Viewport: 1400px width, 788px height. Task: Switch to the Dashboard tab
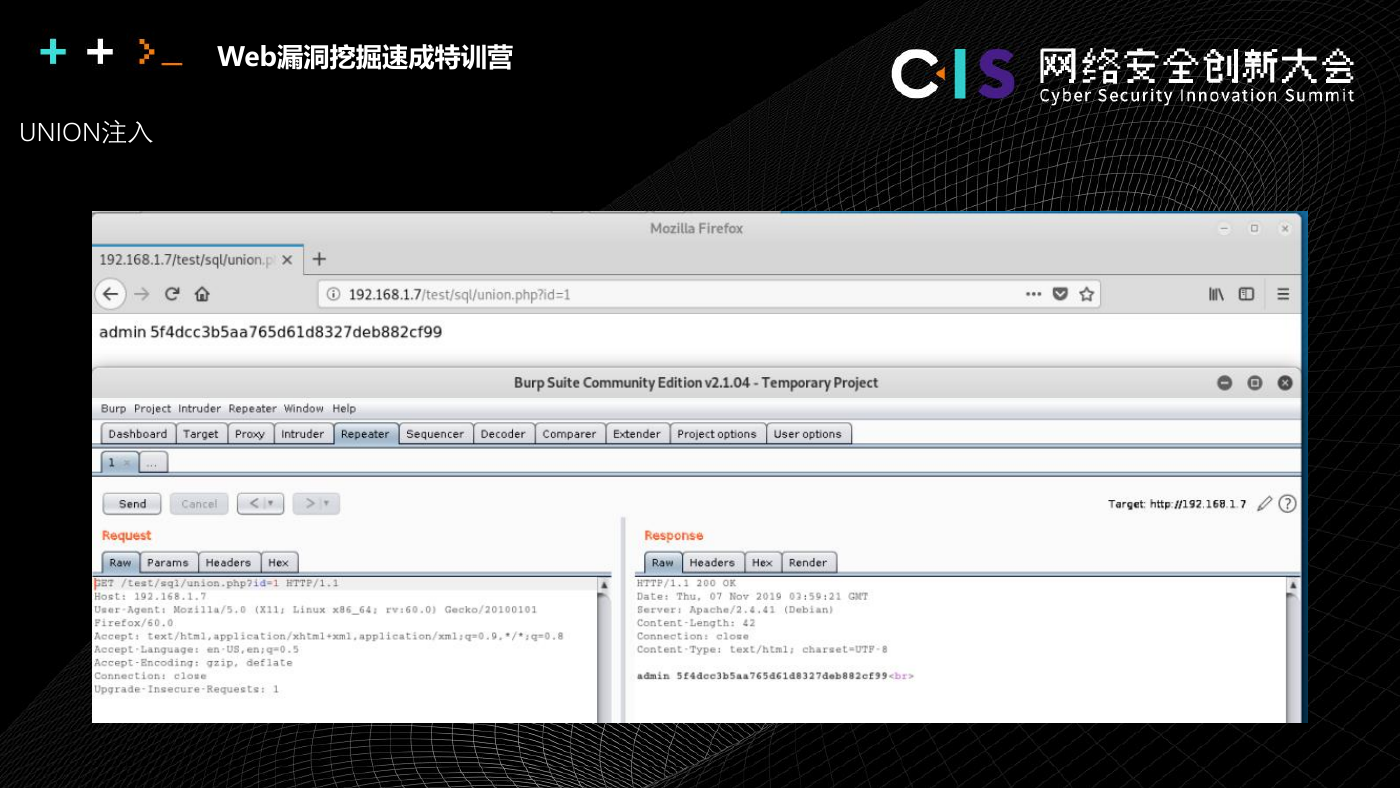(138, 434)
